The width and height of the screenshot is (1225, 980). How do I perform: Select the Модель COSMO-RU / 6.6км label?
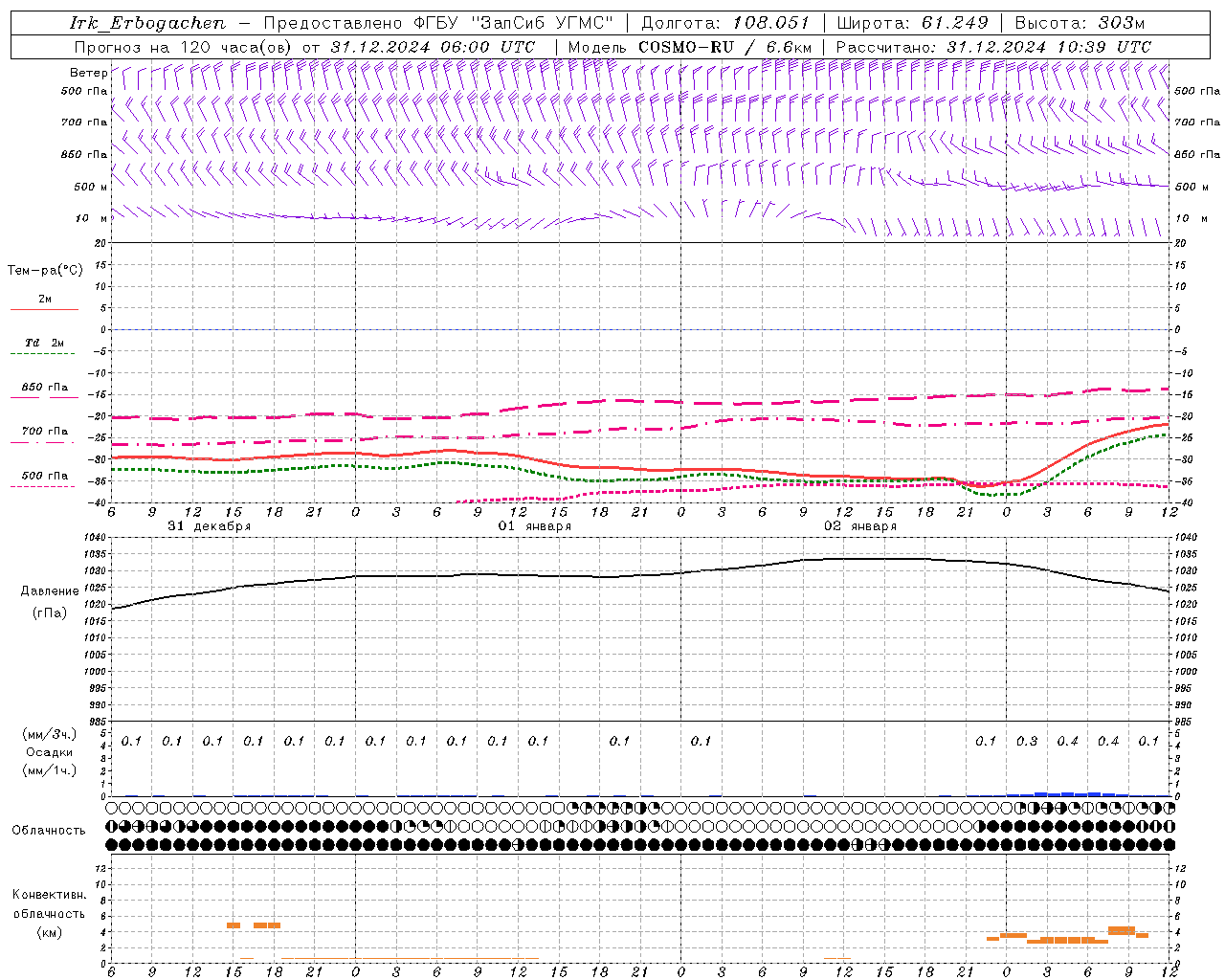(x=690, y=47)
